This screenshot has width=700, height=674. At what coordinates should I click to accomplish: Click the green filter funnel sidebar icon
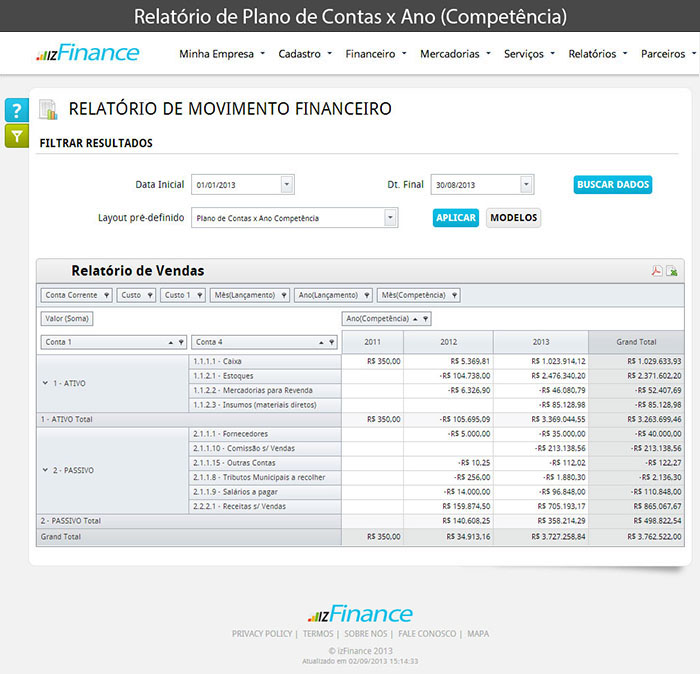(17, 136)
